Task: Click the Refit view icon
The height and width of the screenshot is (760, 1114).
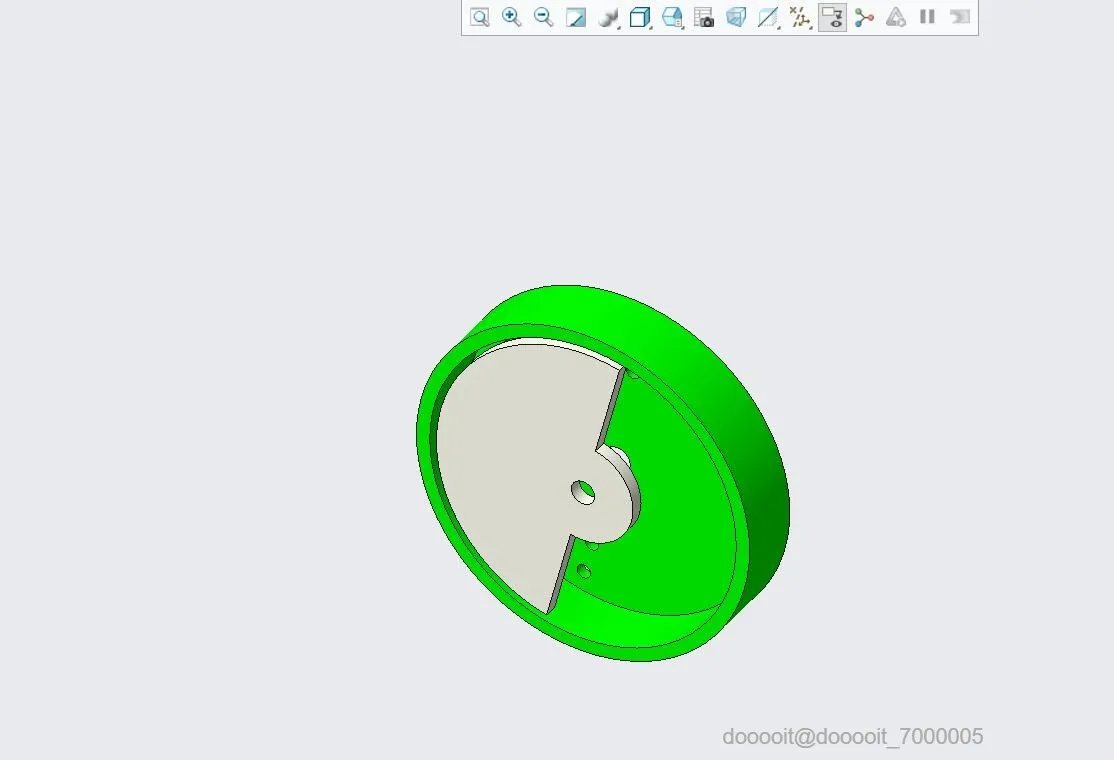Action: [x=480, y=17]
